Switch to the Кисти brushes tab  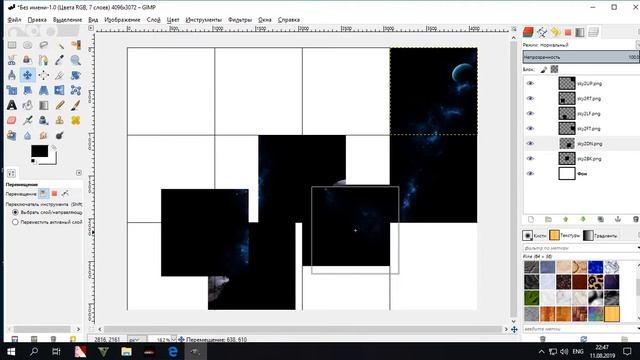(534, 236)
